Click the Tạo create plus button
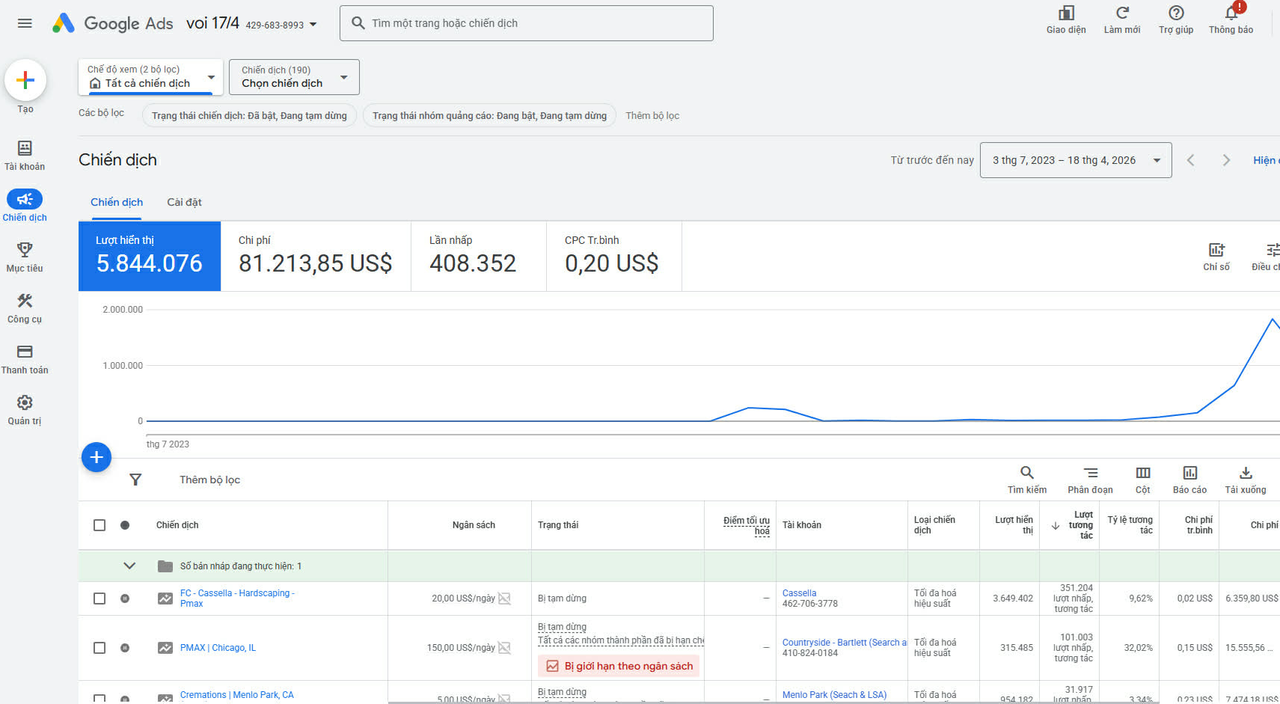The height and width of the screenshot is (704, 1280). click(25, 81)
